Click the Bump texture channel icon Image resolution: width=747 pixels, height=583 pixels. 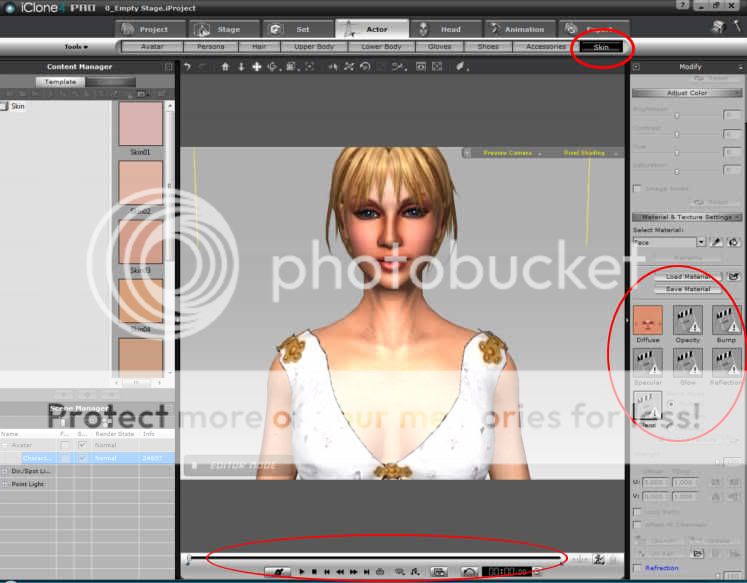coord(726,320)
